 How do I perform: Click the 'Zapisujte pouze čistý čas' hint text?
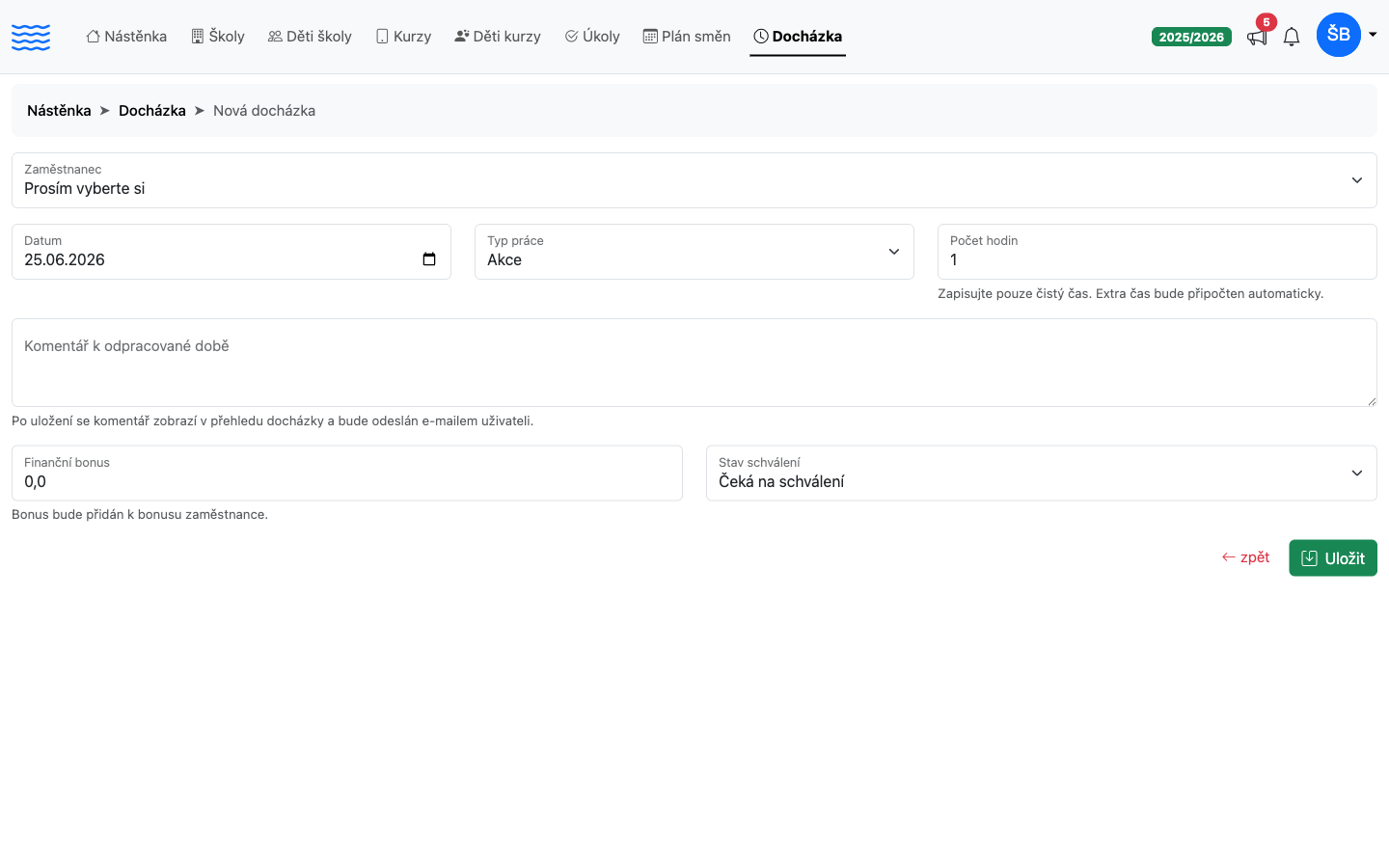pyautogui.click(x=1130, y=293)
